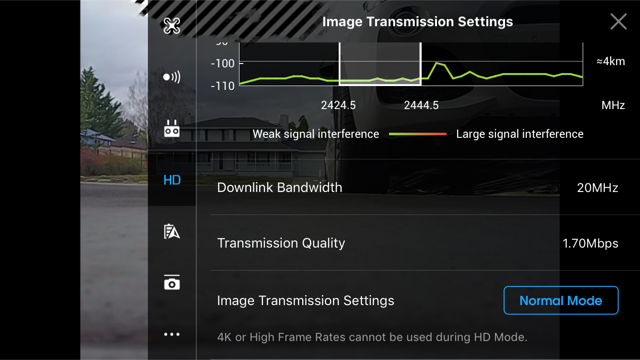Tap the ≈4km range estimate label
This screenshot has height=360, width=640.
tap(611, 61)
